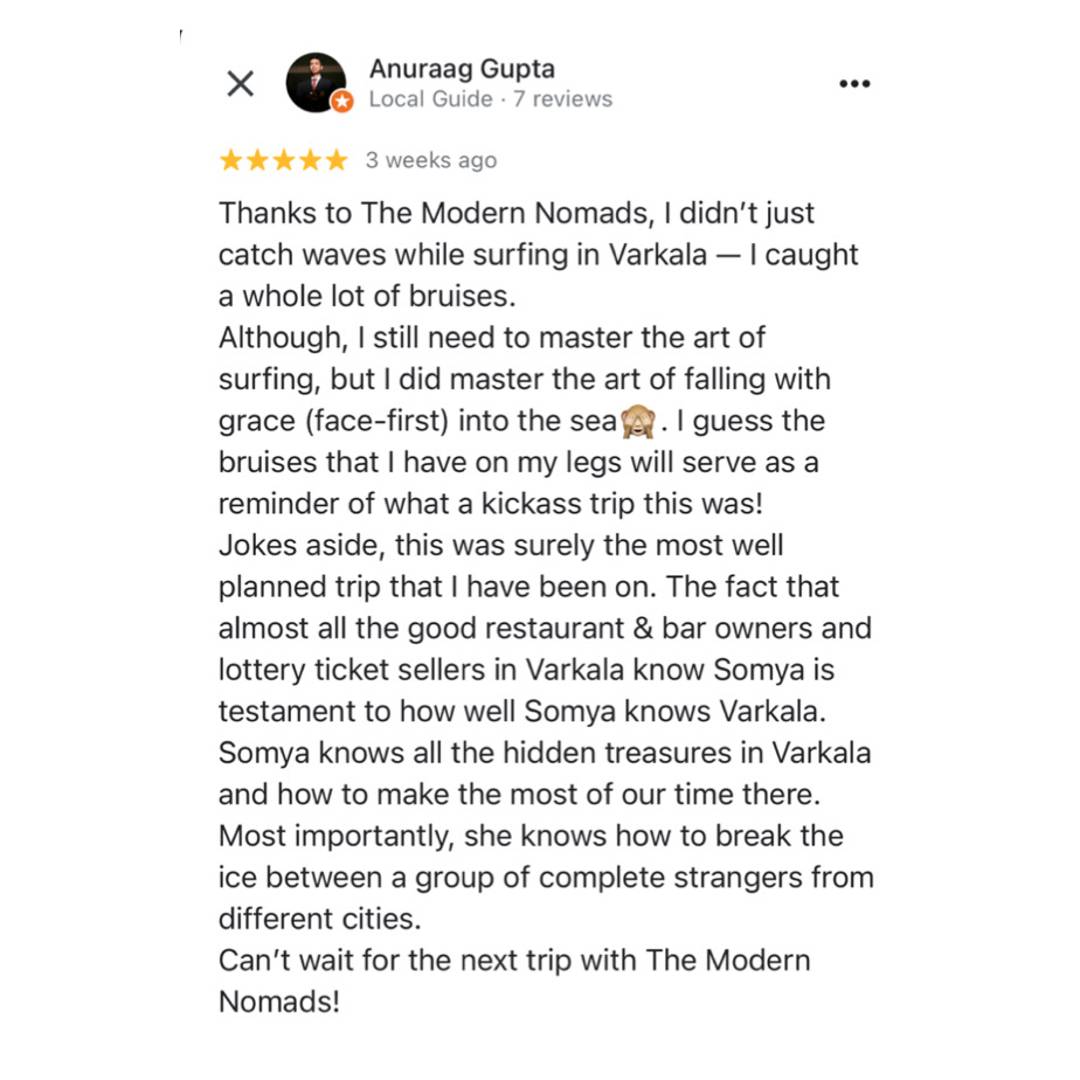Select the fifth yellow rating star
The height and width of the screenshot is (1080, 1080).
[336, 160]
